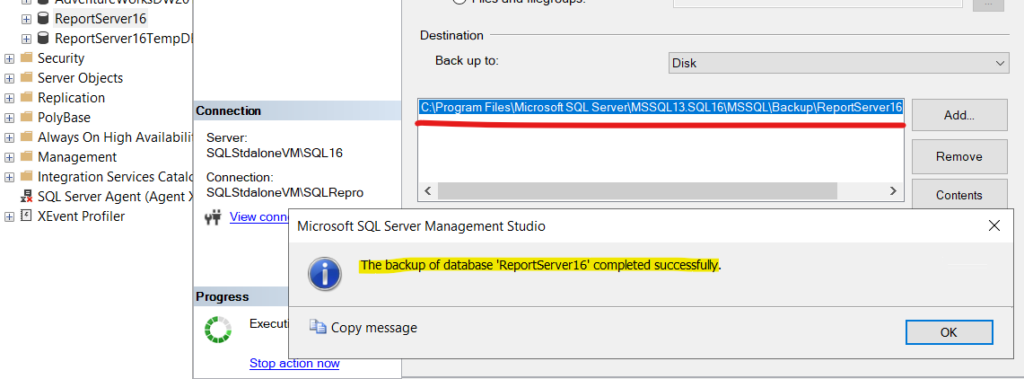
Task: Select the ReportServer16 backup path entry
Action: click(x=661, y=107)
